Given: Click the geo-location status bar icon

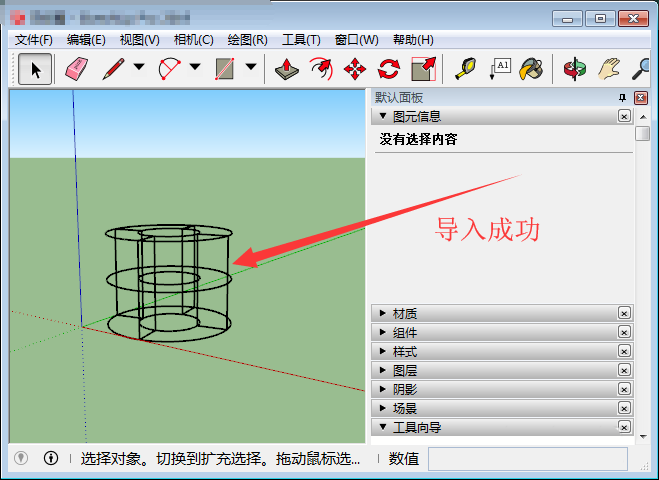Looking at the screenshot, I should point(21,458).
